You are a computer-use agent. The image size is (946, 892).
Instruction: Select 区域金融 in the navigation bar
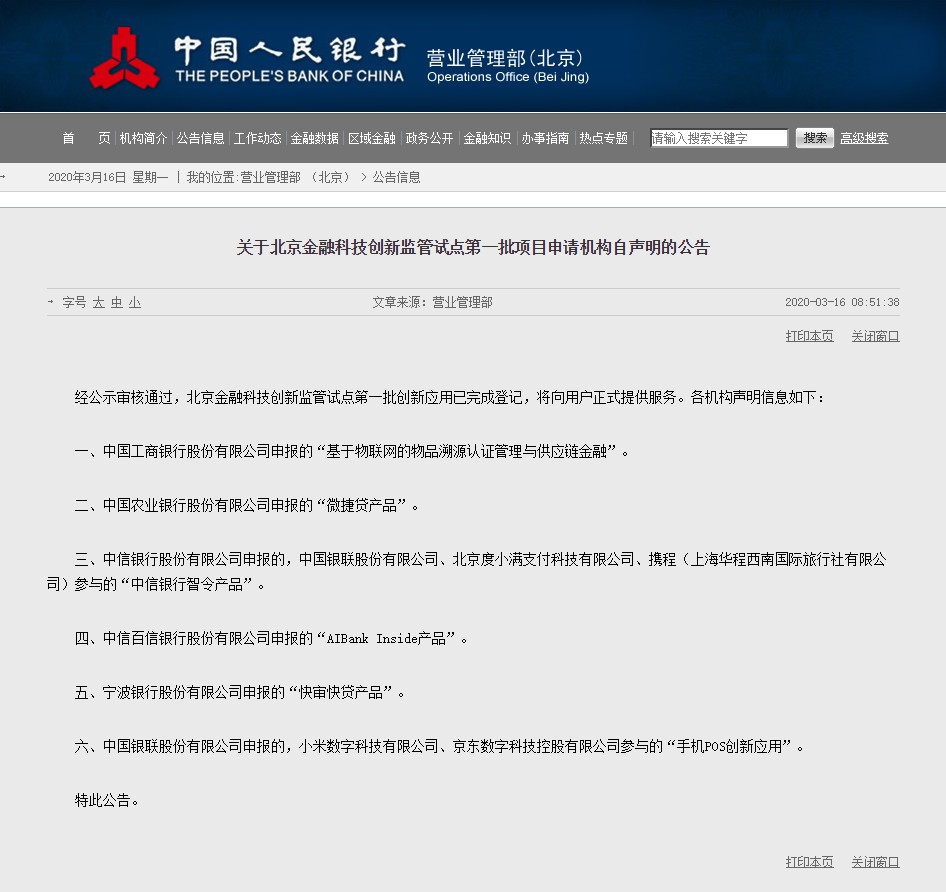coord(372,138)
